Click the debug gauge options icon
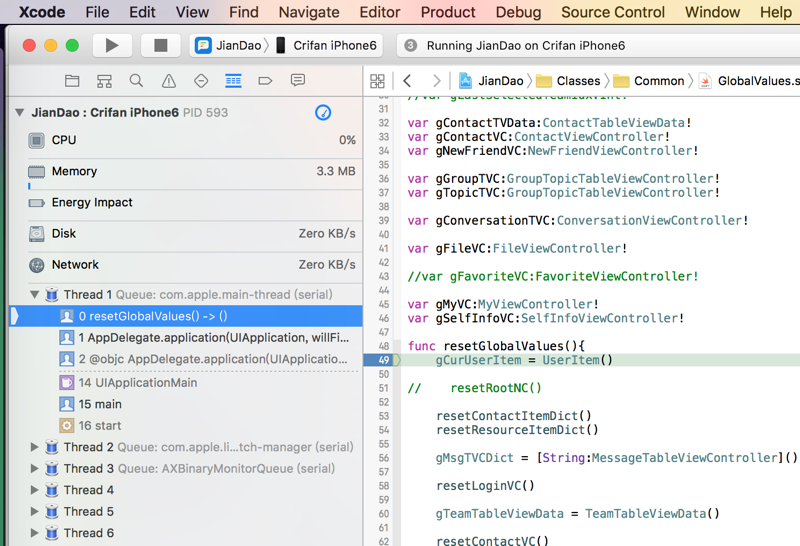The width and height of the screenshot is (800, 546). [x=323, y=112]
